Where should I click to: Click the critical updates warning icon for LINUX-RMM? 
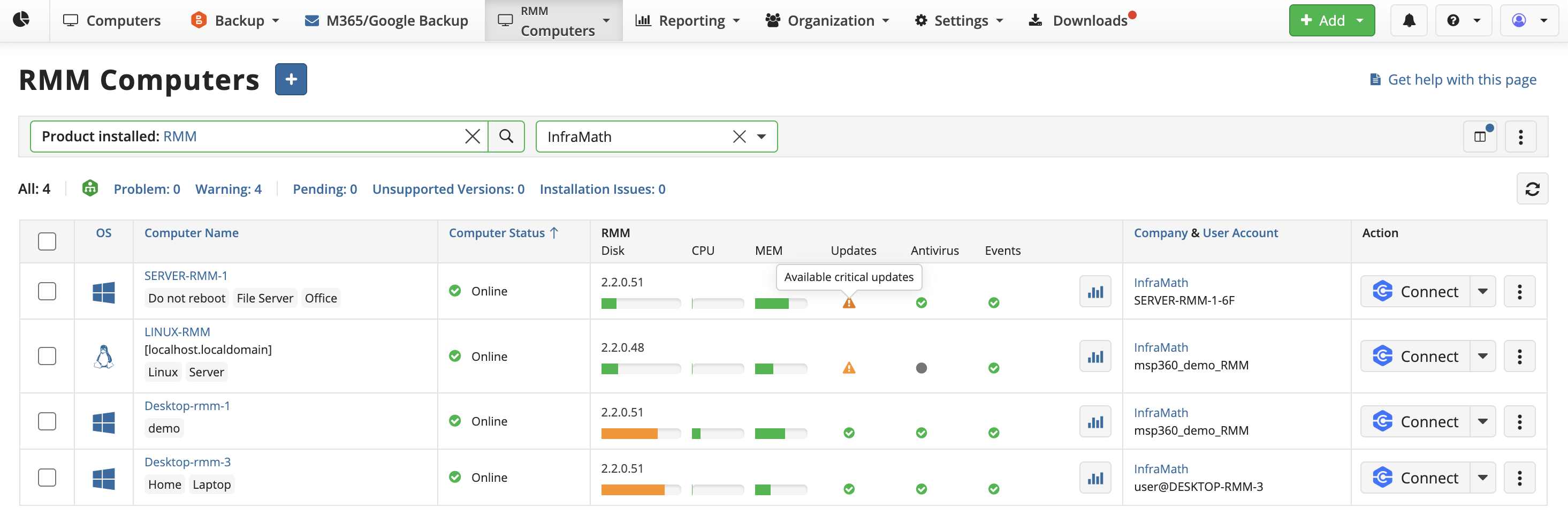[x=850, y=368]
